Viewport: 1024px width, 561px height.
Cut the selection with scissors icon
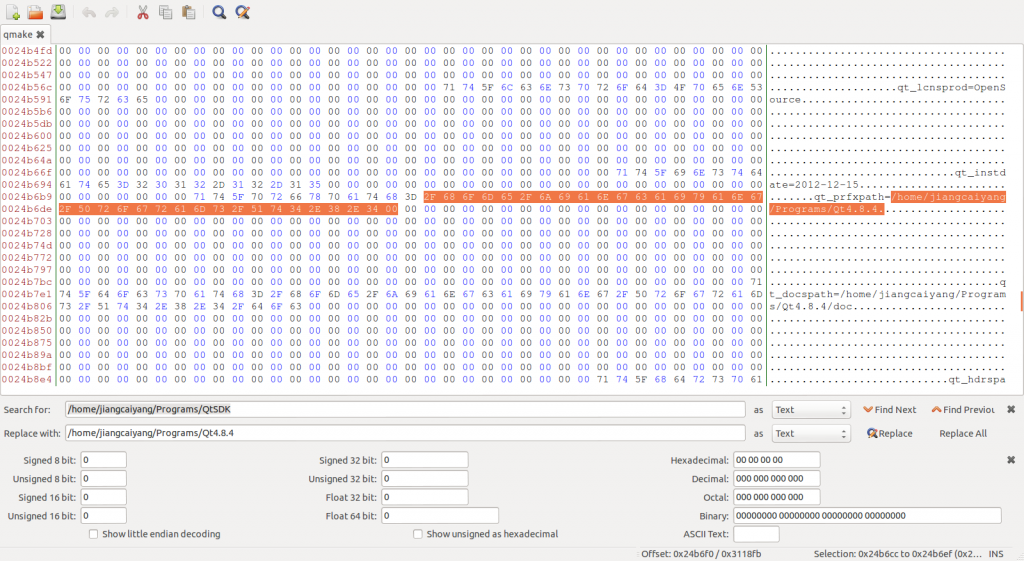click(142, 12)
